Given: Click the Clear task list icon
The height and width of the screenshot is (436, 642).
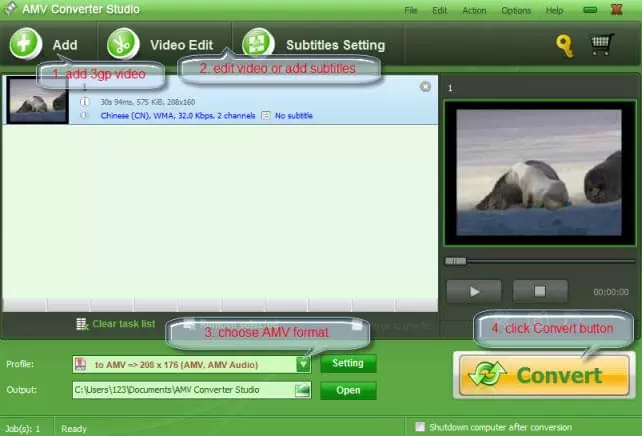Looking at the screenshot, I should pyautogui.click(x=83, y=324).
